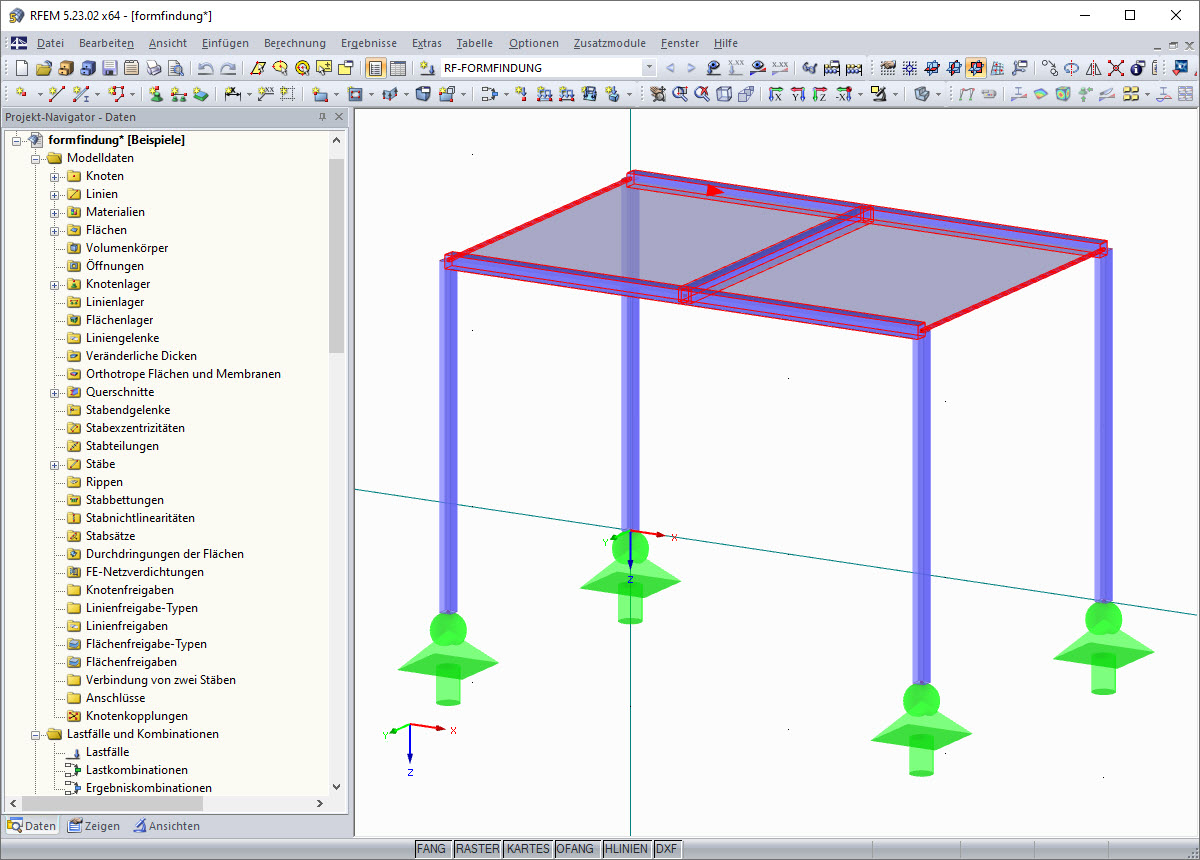Viewport: 1200px width, 860px height.
Task: Select FE-Netzverdichtungen tree entry
Action: coord(145,572)
